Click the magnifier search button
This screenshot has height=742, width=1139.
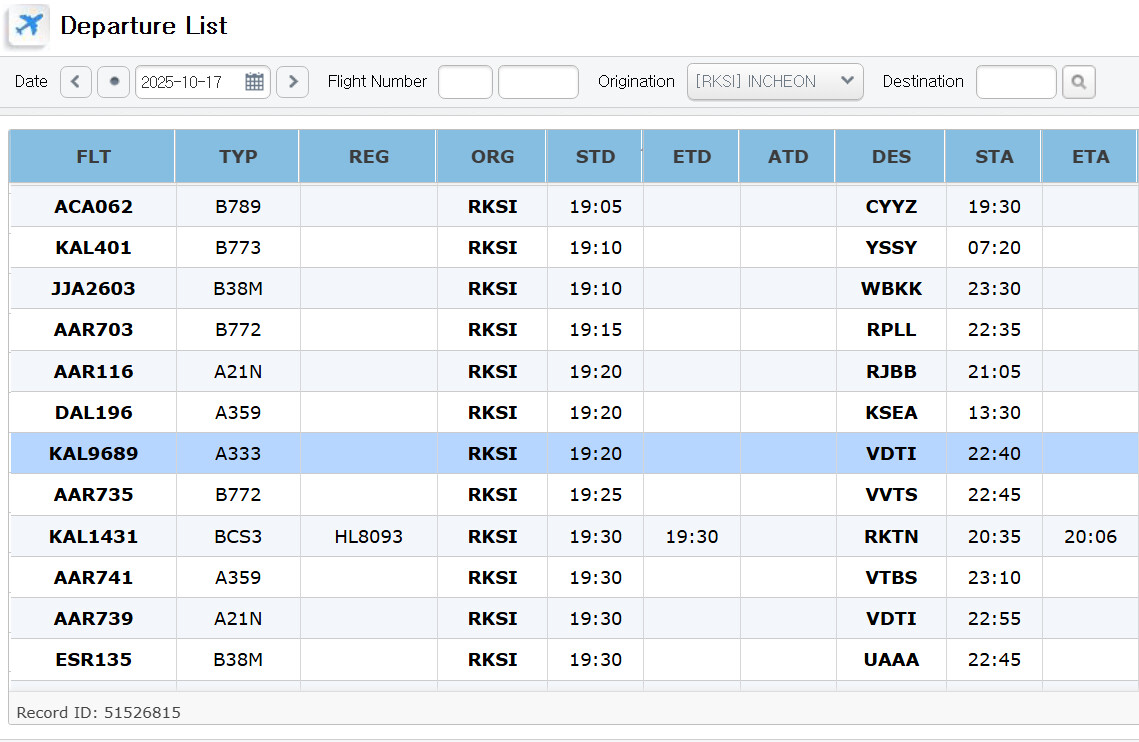point(1078,82)
